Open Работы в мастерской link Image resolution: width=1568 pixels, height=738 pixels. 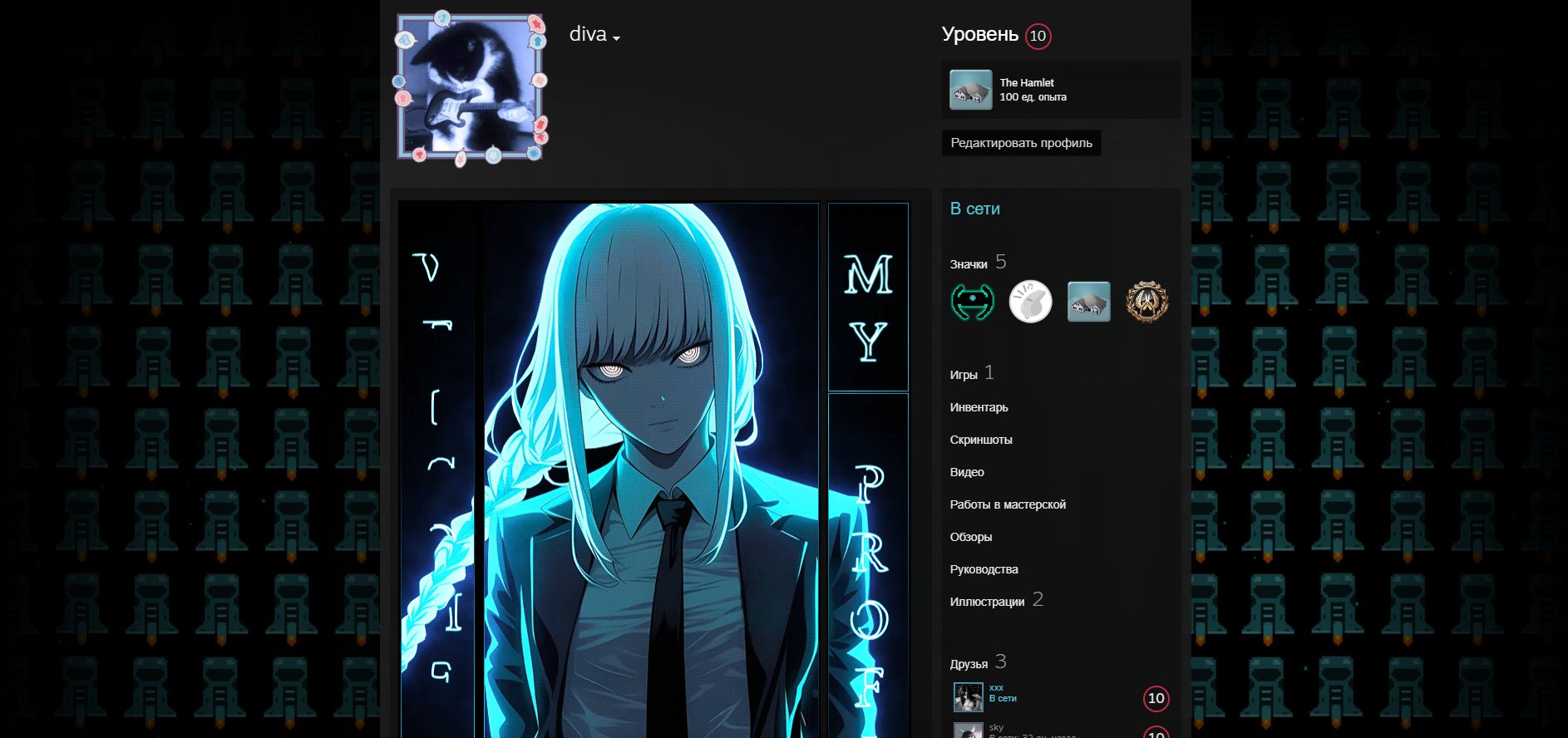pyautogui.click(x=1008, y=504)
